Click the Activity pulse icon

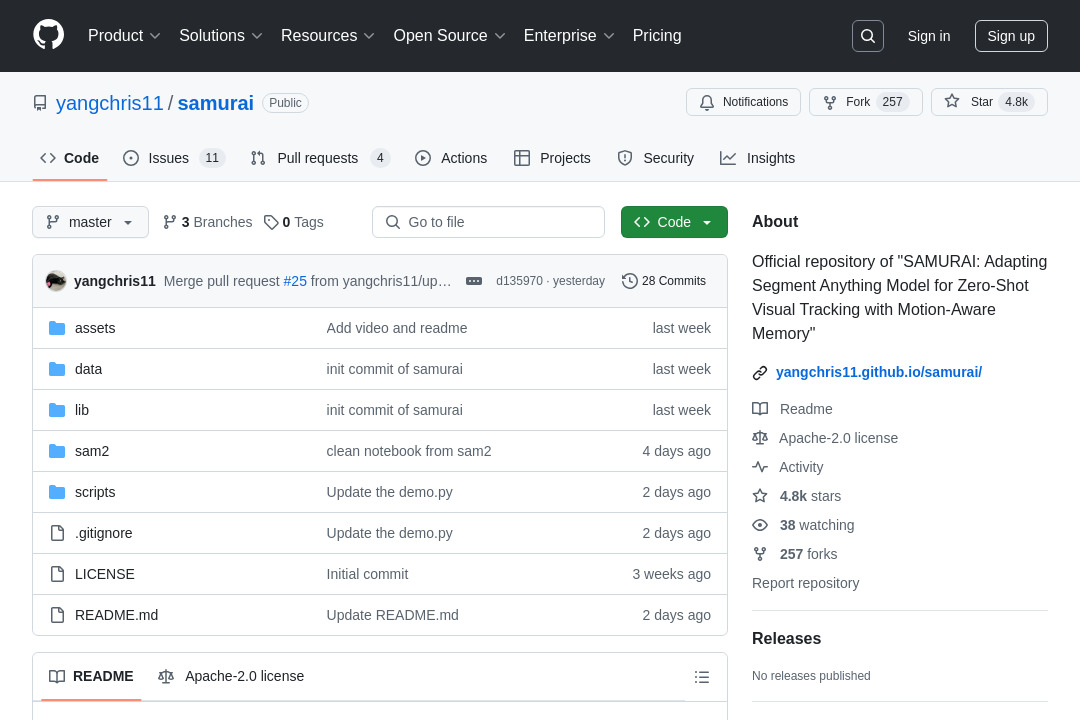tap(760, 467)
